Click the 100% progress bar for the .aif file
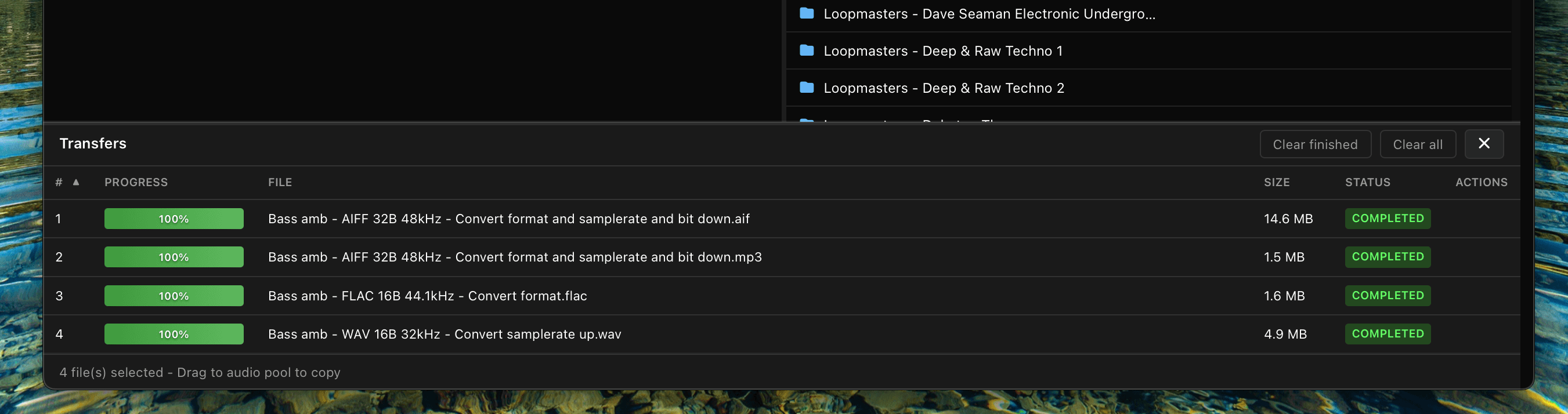 [174, 219]
